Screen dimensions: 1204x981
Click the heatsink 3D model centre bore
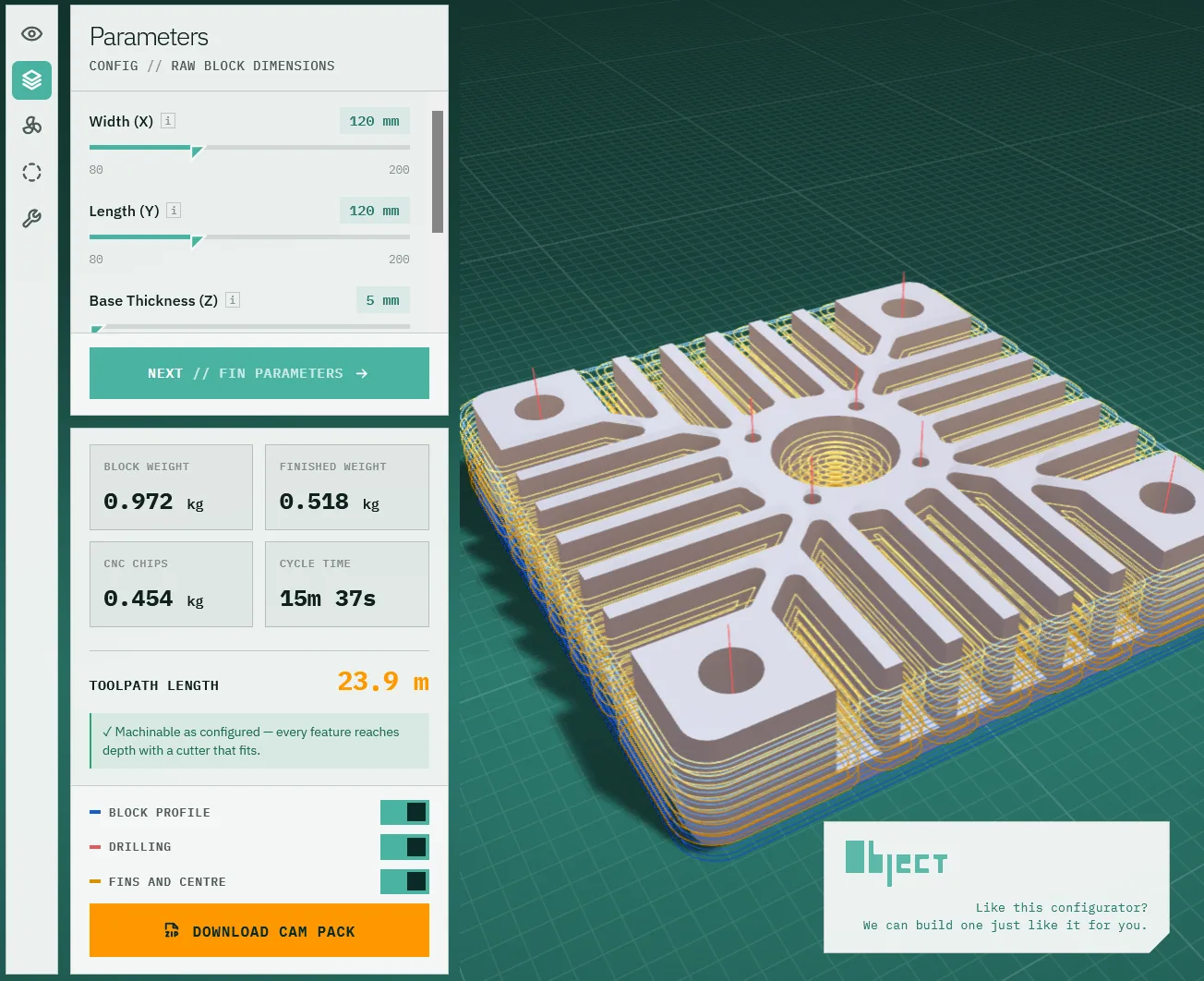point(835,454)
